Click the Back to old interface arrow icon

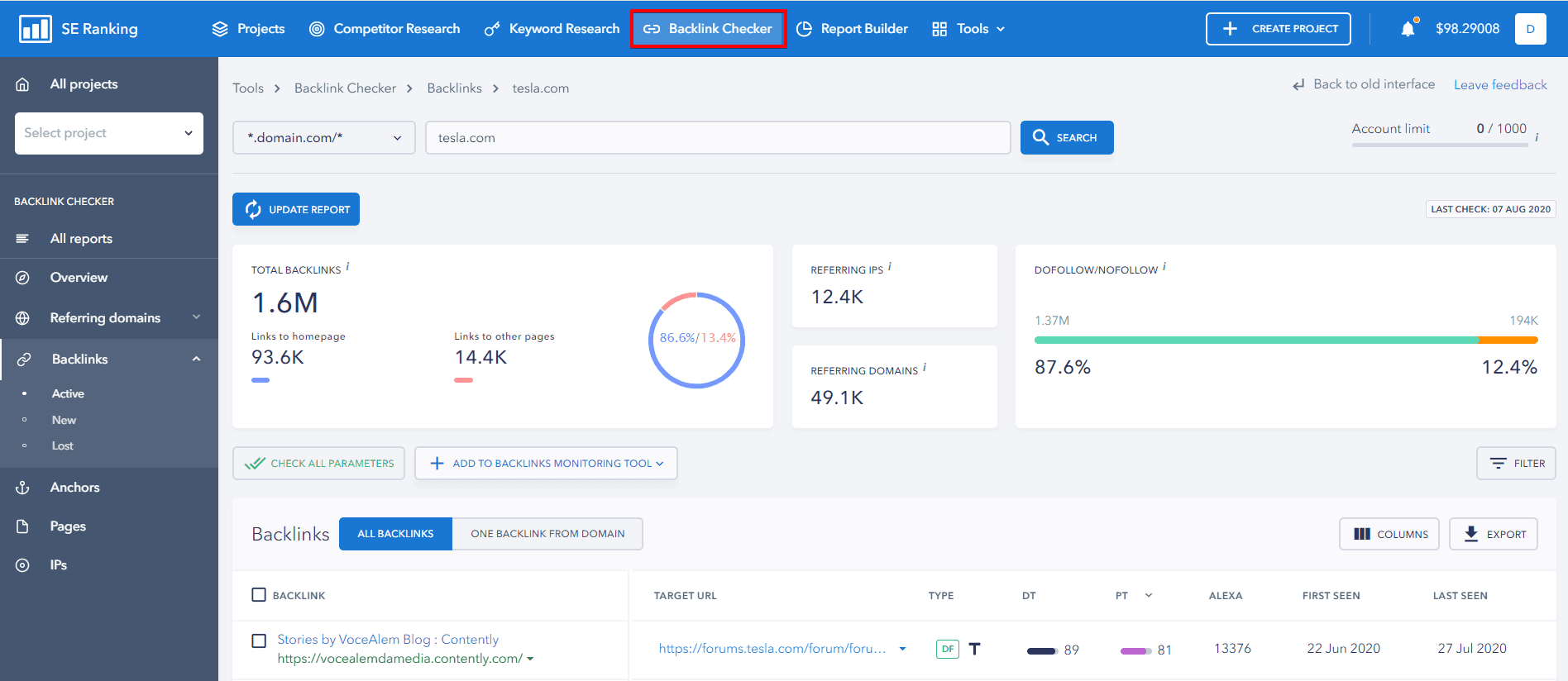tap(1299, 84)
